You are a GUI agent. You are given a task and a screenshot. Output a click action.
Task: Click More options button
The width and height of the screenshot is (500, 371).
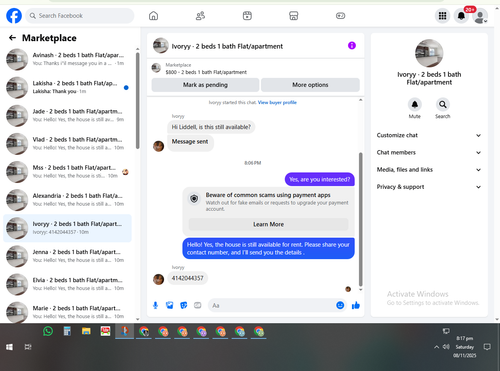point(310,85)
